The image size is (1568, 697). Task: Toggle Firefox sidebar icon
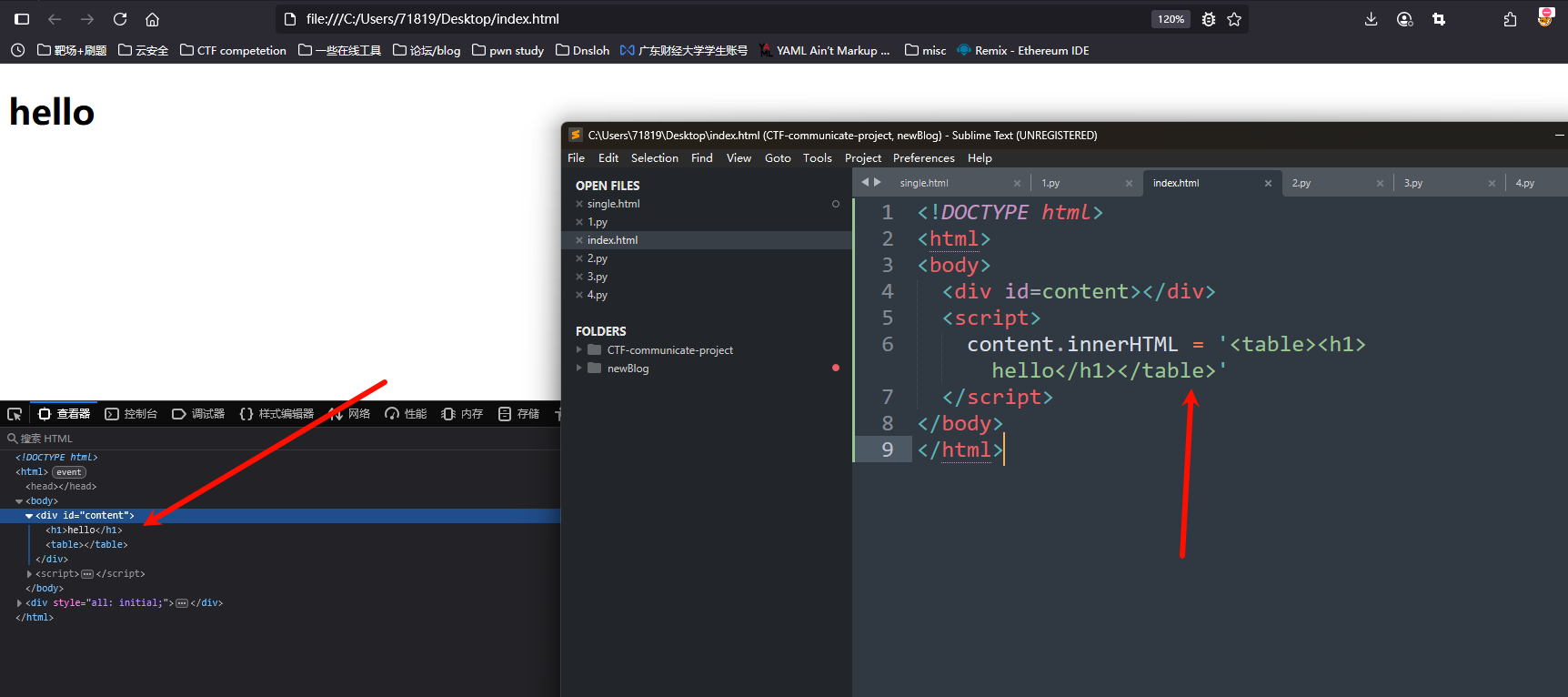22,19
